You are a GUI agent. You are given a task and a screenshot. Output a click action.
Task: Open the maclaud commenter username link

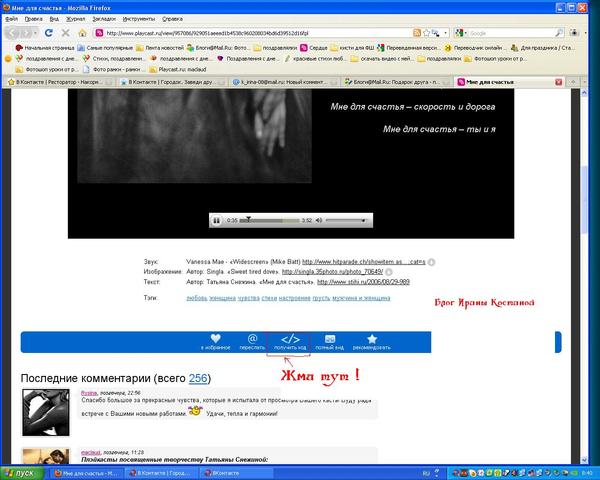click(90, 452)
